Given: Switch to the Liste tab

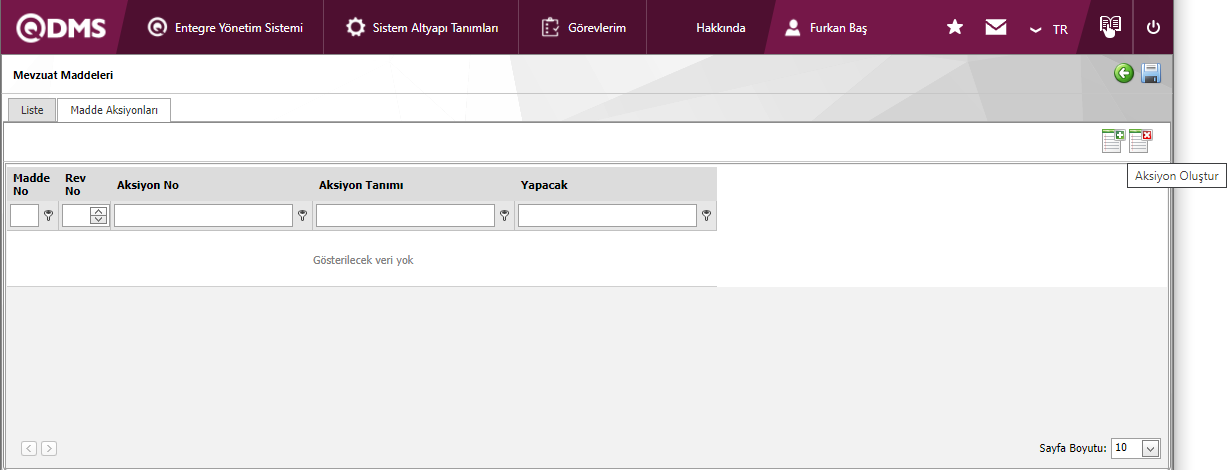Looking at the screenshot, I should [x=32, y=110].
